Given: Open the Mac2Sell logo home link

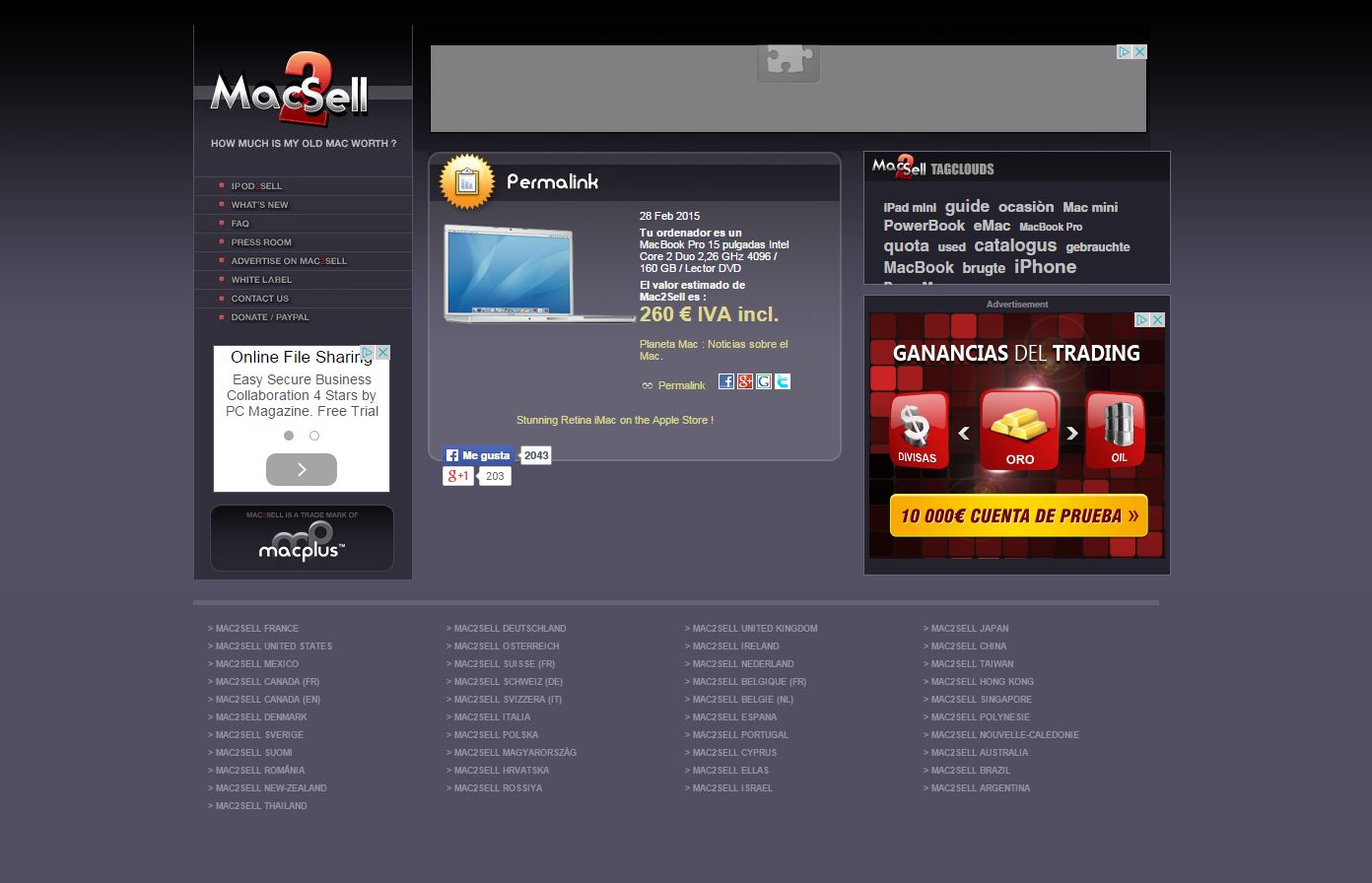Looking at the screenshot, I should click(x=290, y=92).
